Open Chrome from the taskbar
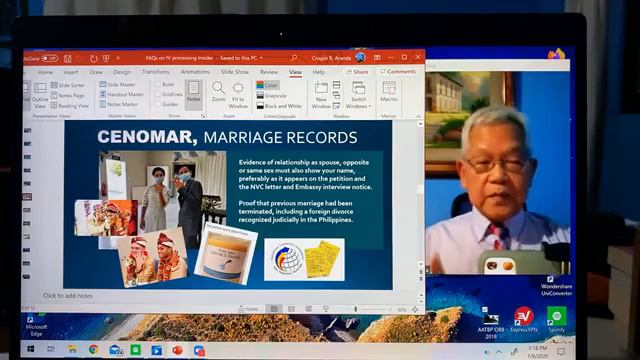The width and height of the screenshot is (640, 360). tap(93, 349)
